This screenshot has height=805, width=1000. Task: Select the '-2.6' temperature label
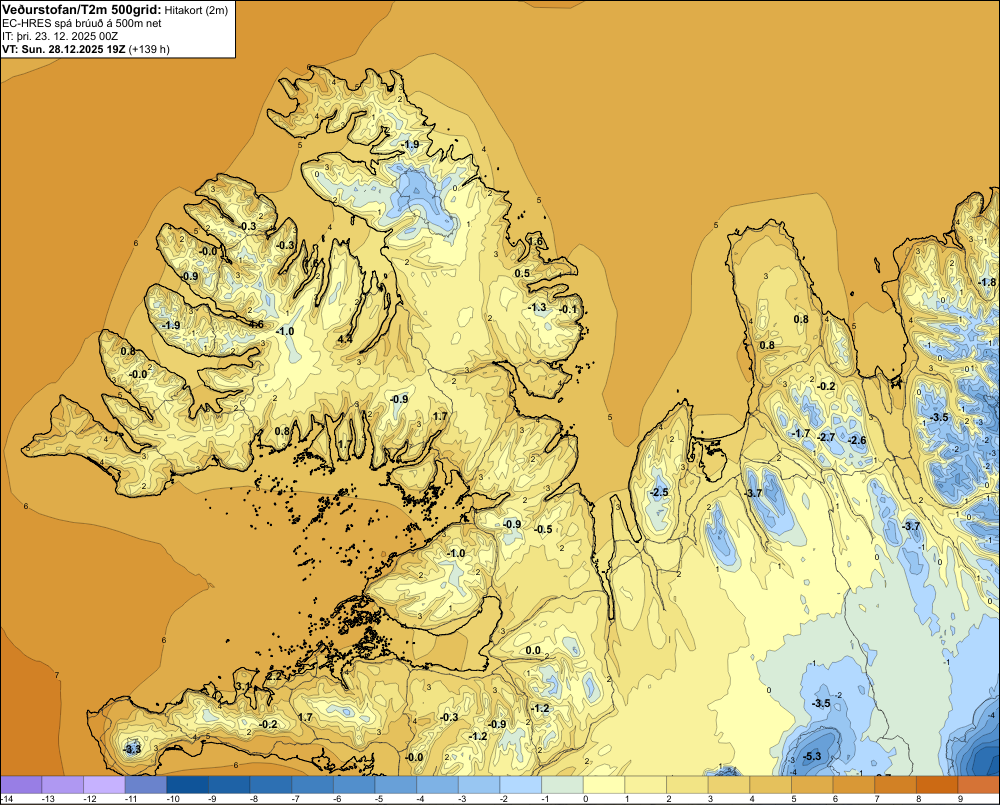point(857,441)
